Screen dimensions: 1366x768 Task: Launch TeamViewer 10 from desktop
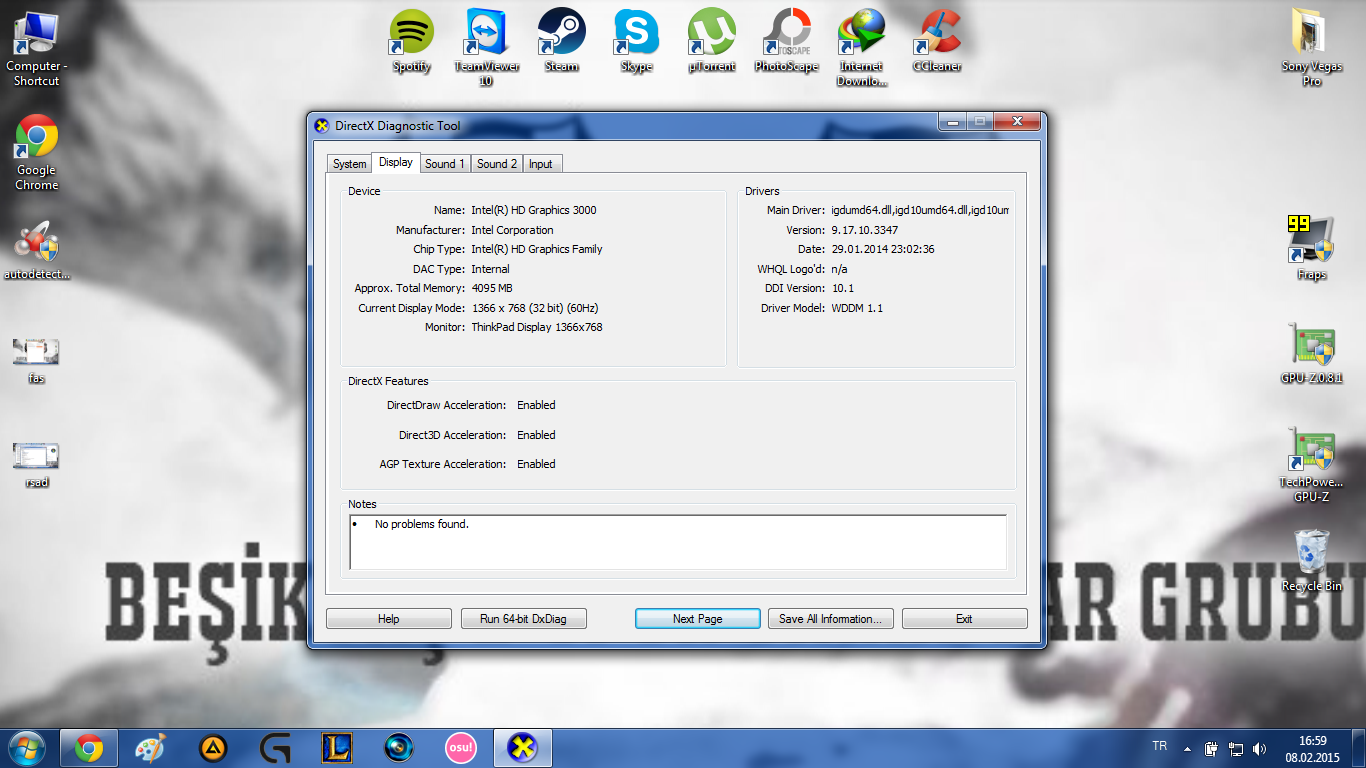pyautogui.click(x=486, y=47)
